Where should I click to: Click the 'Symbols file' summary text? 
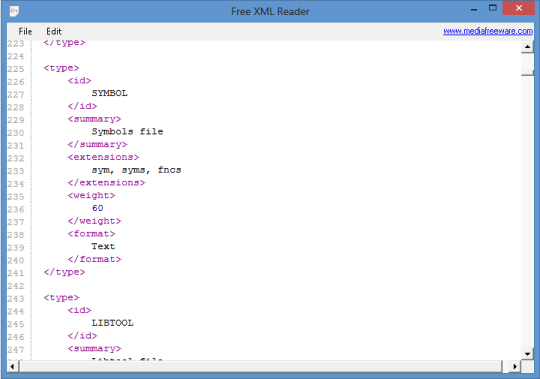(x=127, y=131)
